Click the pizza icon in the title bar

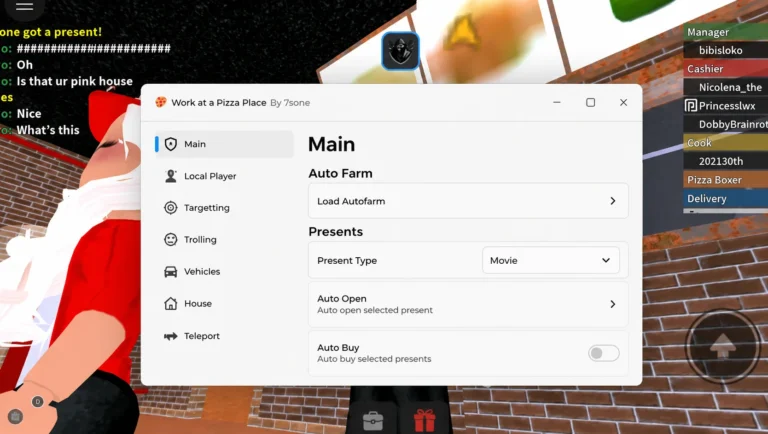161,102
